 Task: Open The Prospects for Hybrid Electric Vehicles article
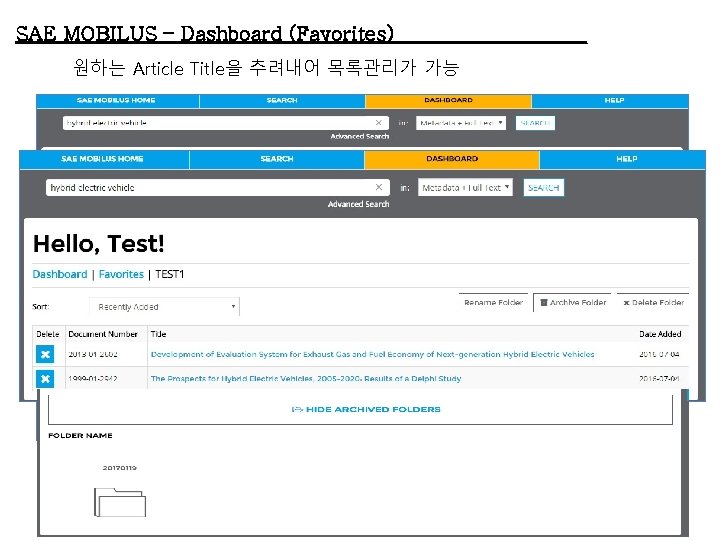pyautogui.click(x=306, y=378)
